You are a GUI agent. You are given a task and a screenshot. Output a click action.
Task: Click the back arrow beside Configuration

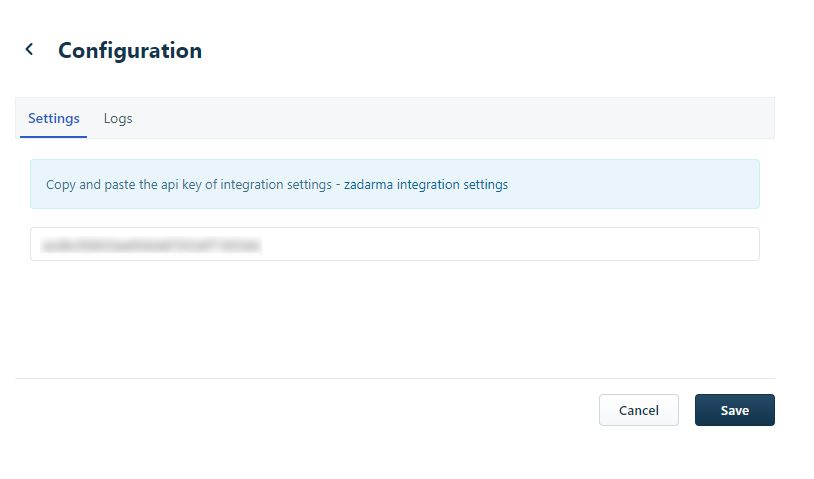click(29, 49)
